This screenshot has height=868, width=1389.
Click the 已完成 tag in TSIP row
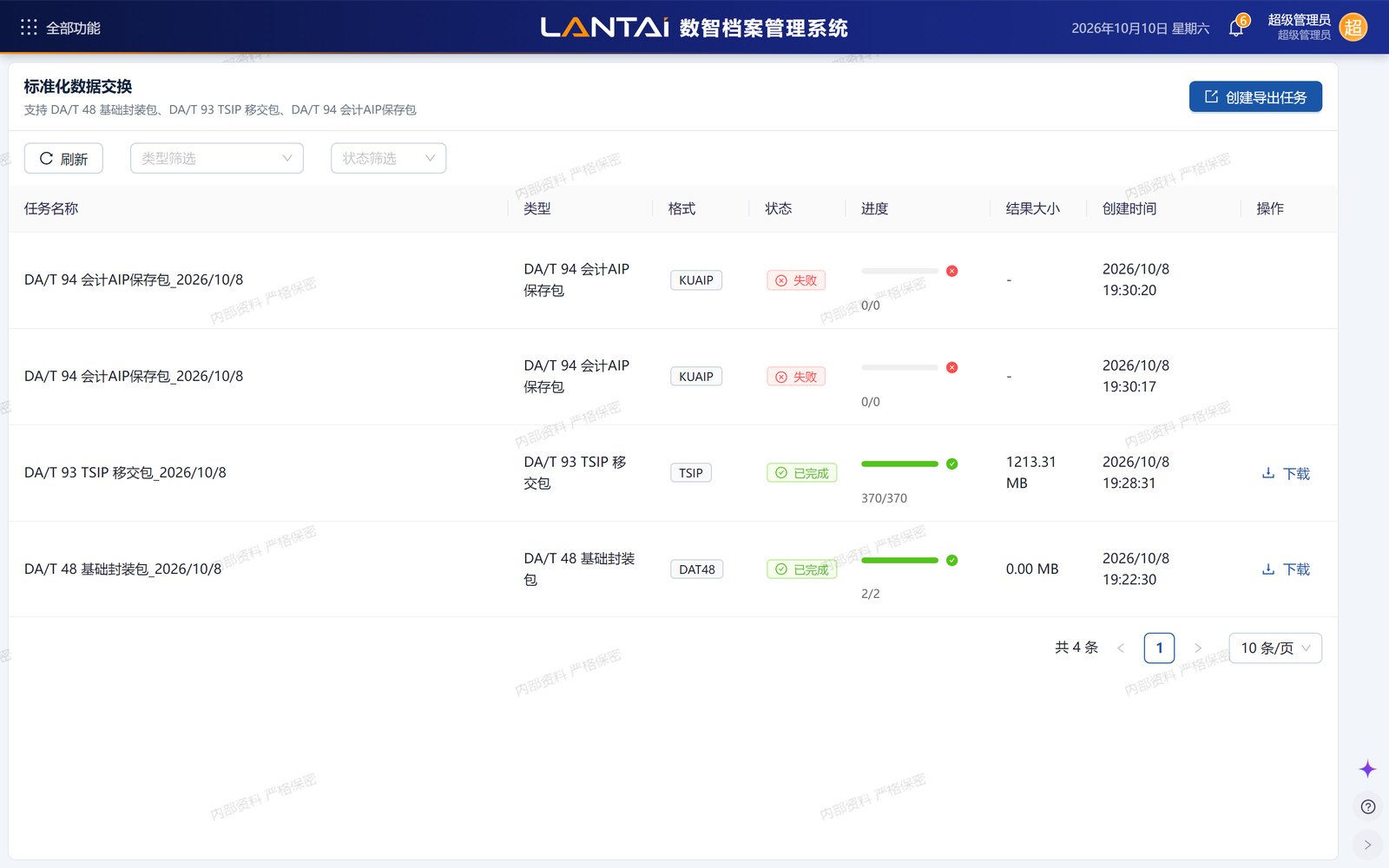click(801, 473)
